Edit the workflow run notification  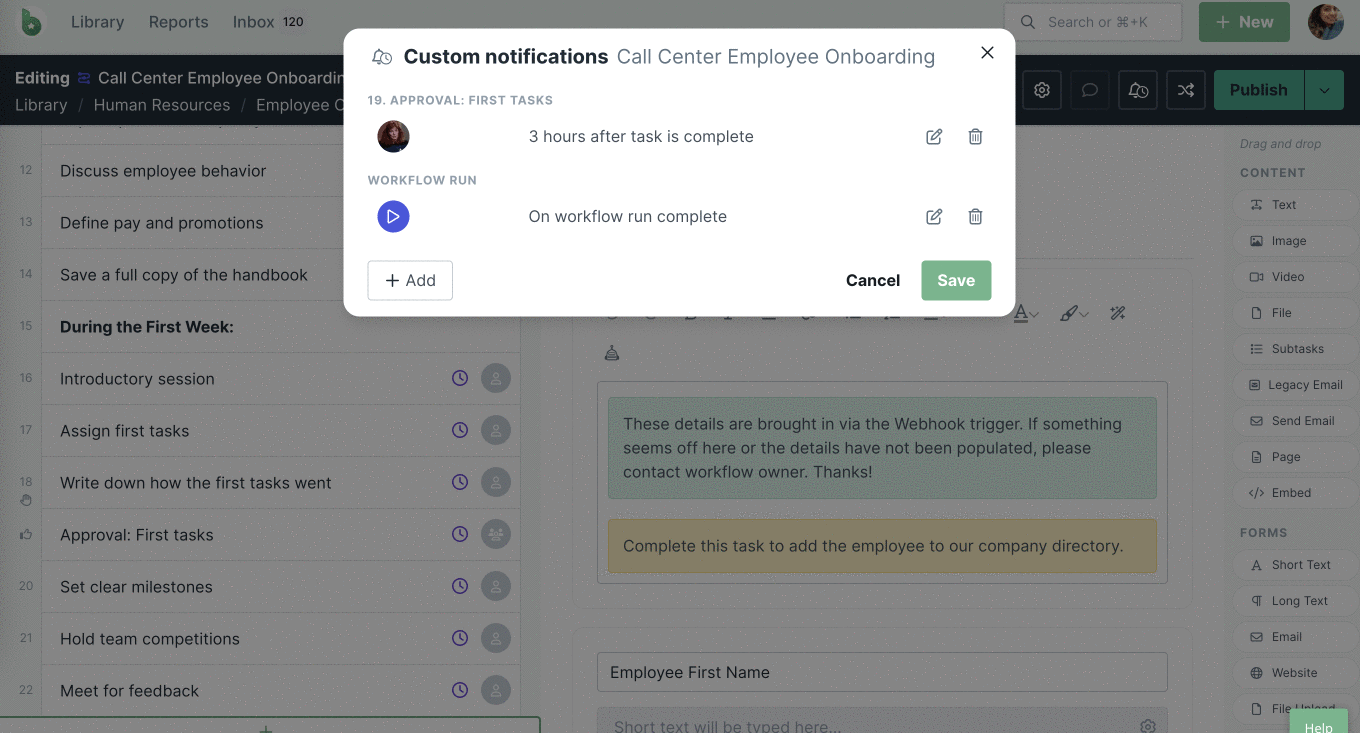coord(933,216)
